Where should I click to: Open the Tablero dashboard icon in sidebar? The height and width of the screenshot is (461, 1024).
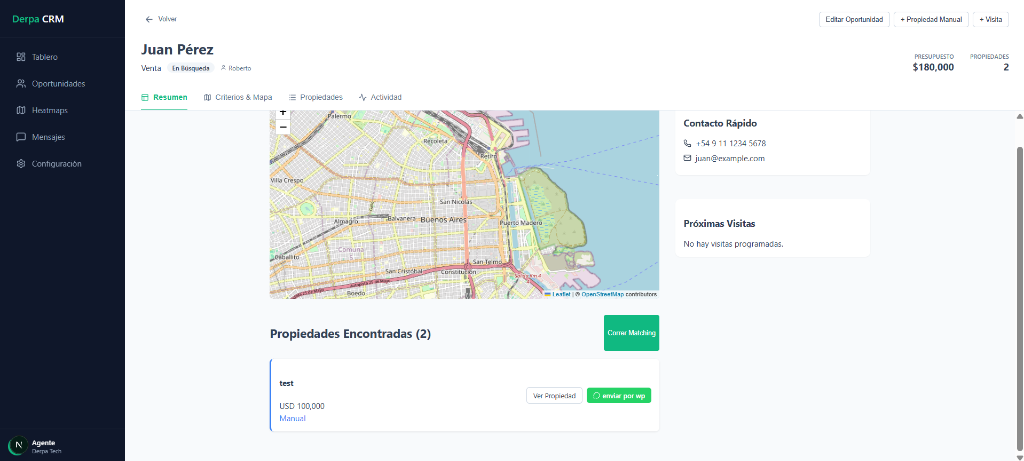21,57
